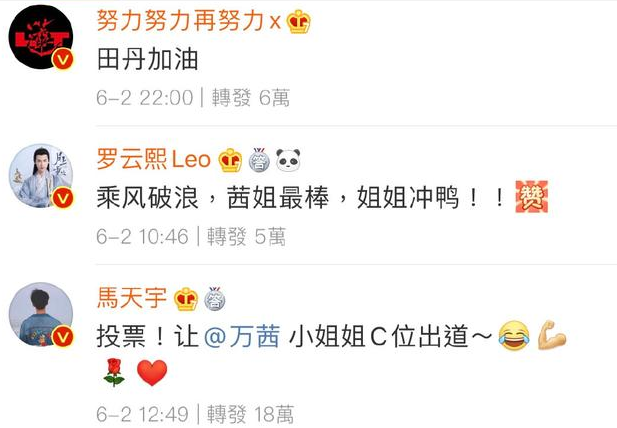Screen dimensions: 617x428
Task: Click 轉發 18萬 under 馬天宇's post
Action: click(250, 414)
